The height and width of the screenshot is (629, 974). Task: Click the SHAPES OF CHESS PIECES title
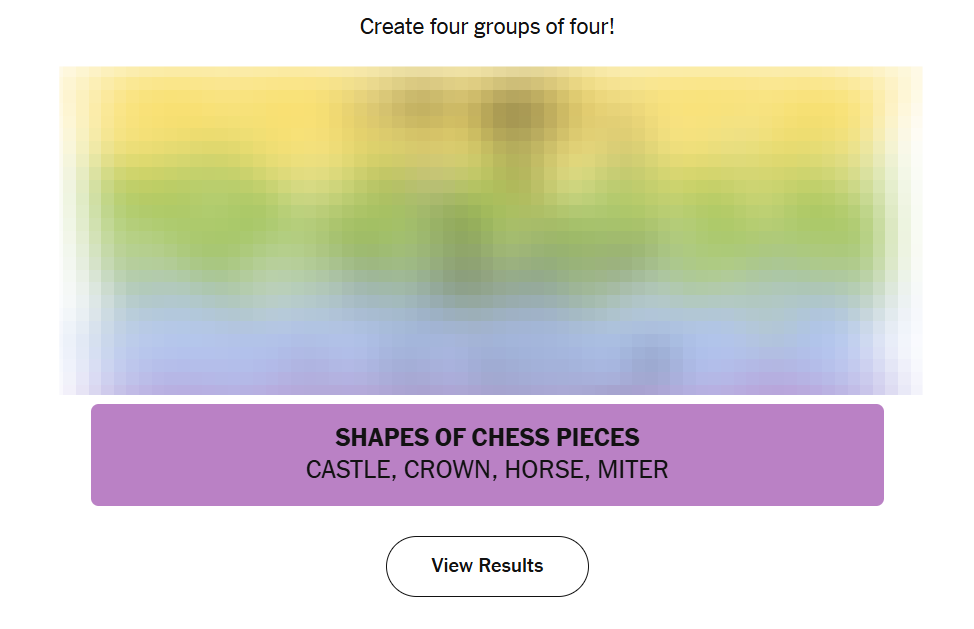click(487, 438)
